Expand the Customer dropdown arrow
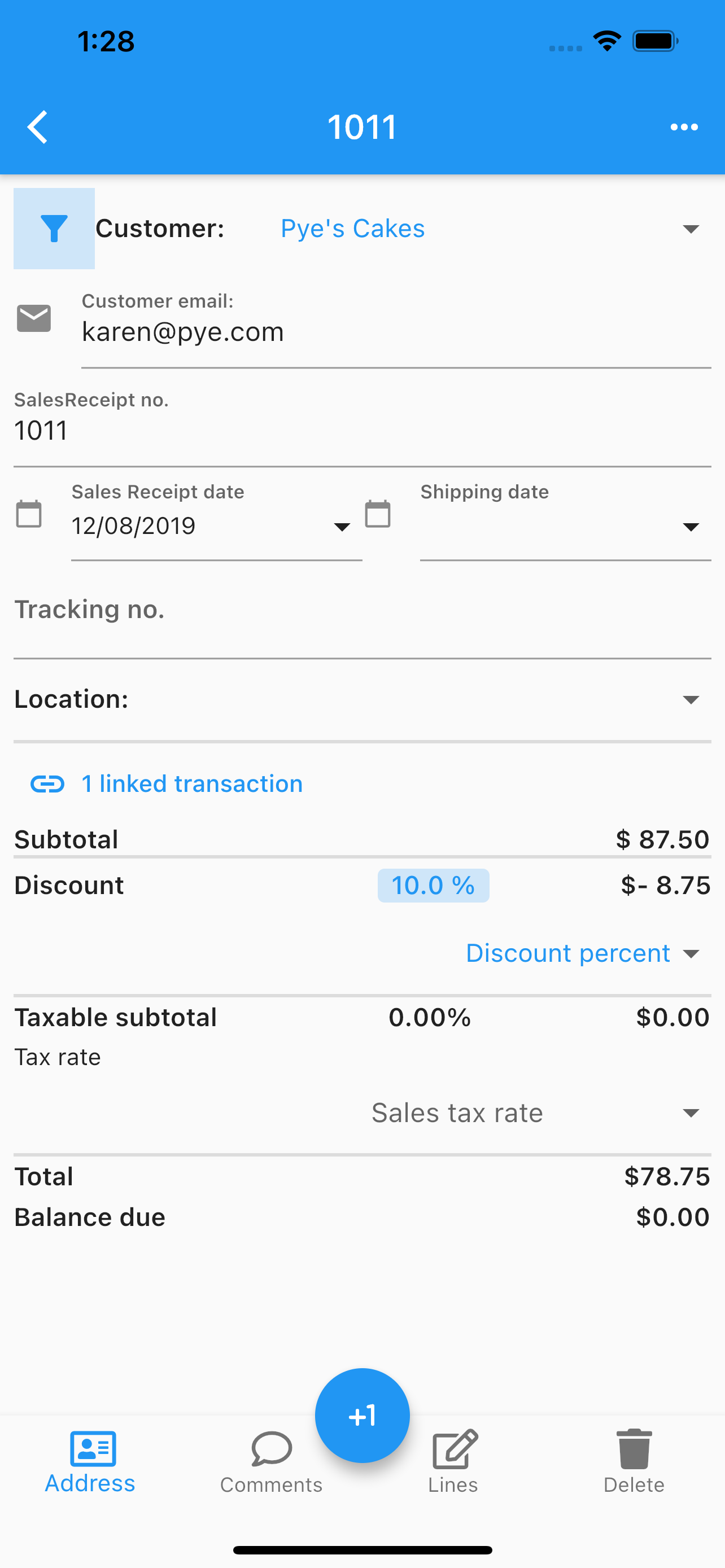The width and height of the screenshot is (725, 1568). [x=691, y=229]
